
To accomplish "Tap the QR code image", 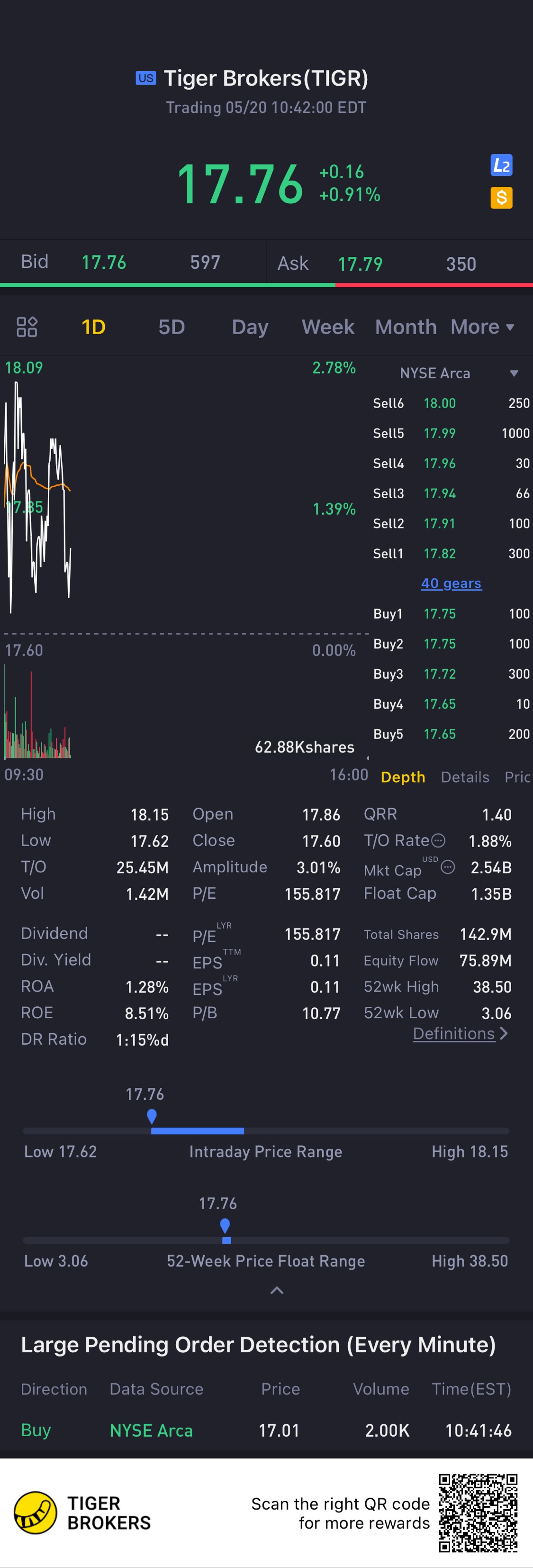I will pyautogui.click(x=478, y=1513).
